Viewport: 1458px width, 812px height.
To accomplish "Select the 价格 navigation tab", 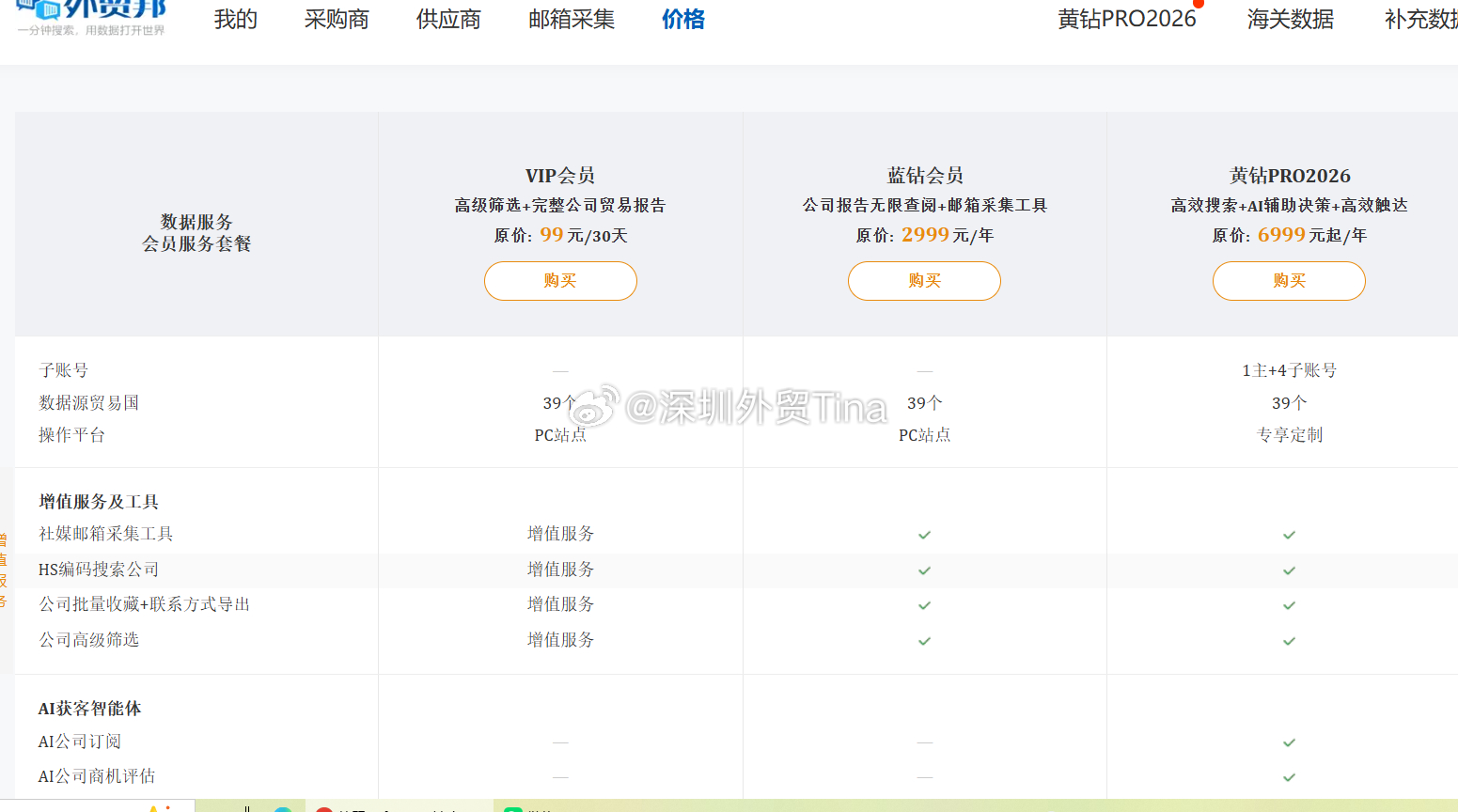I will [683, 19].
